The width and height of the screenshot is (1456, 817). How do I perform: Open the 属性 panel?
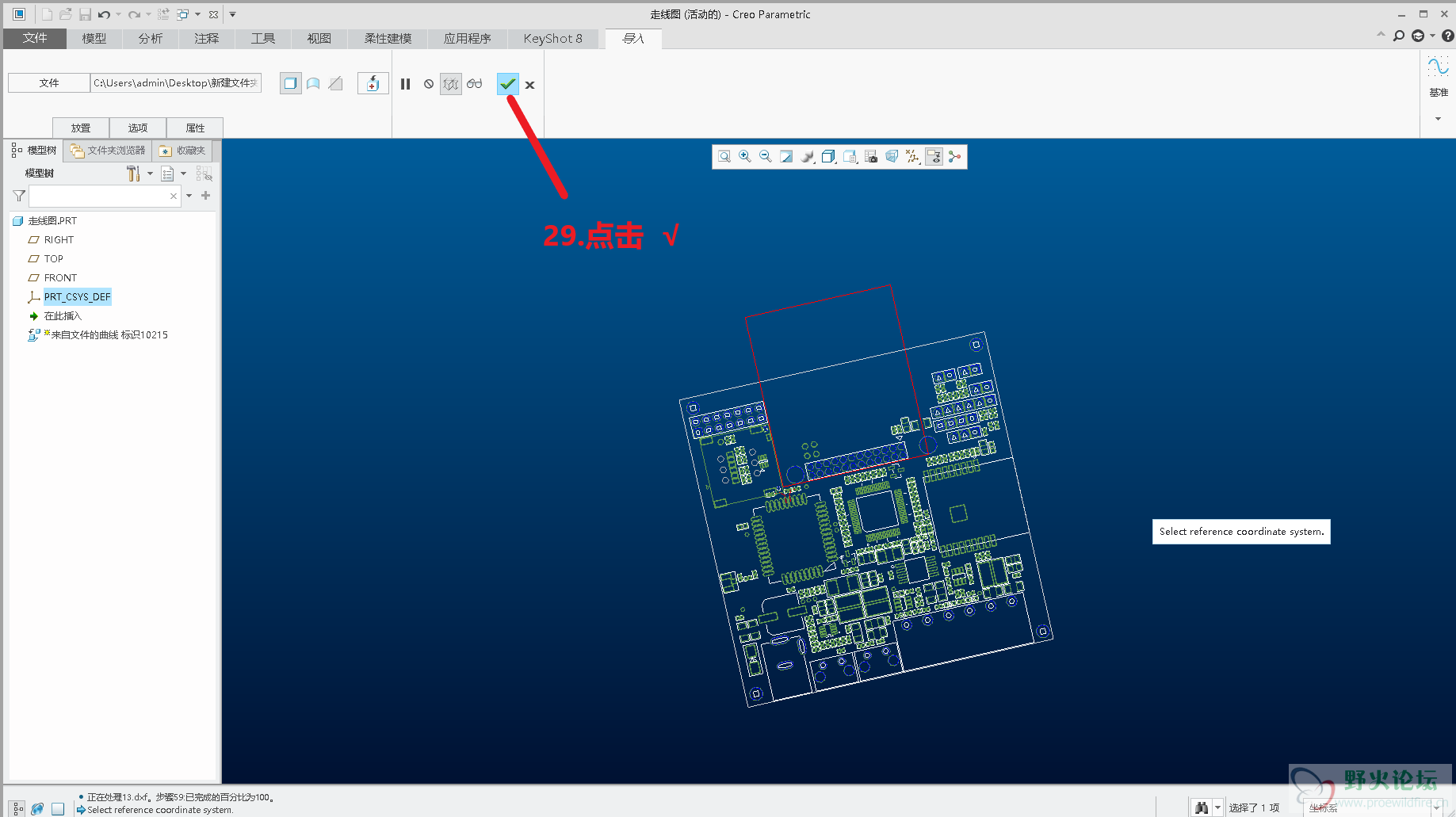195,128
